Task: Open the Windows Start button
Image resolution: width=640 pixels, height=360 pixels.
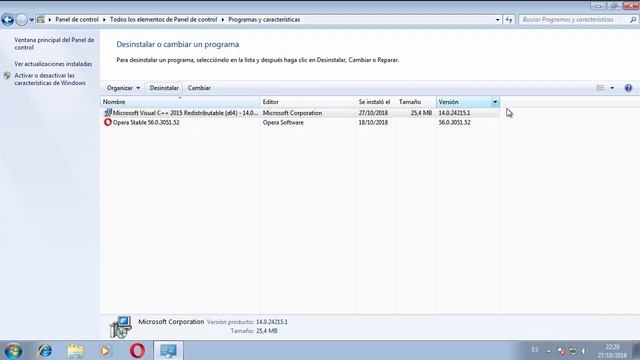Action: coord(13,351)
